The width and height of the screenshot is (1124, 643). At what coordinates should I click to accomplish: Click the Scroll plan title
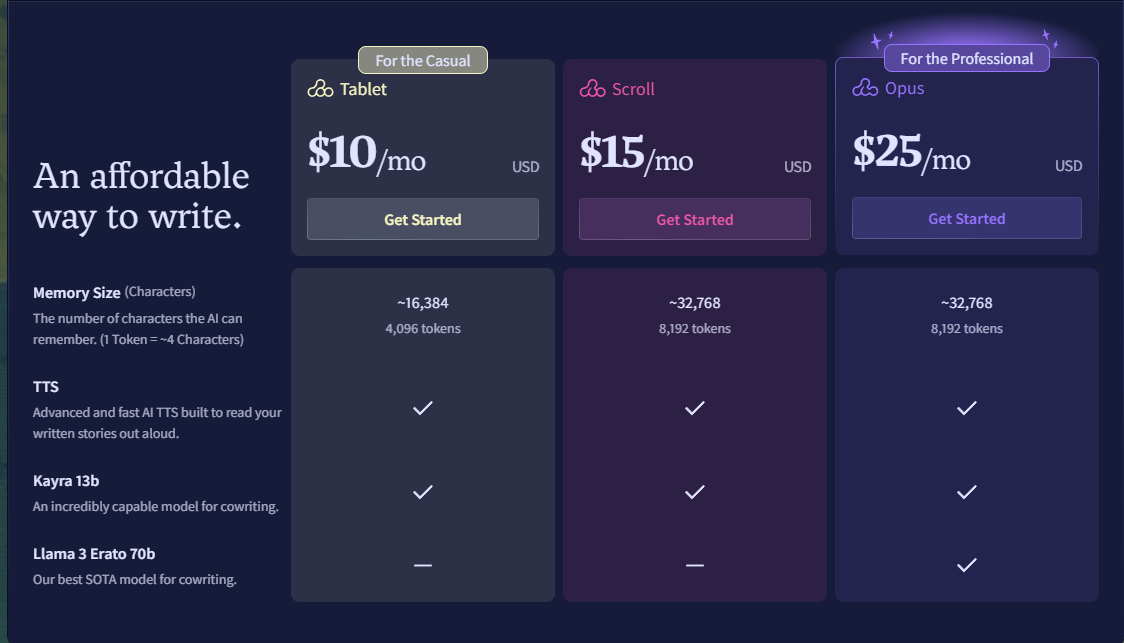point(633,89)
